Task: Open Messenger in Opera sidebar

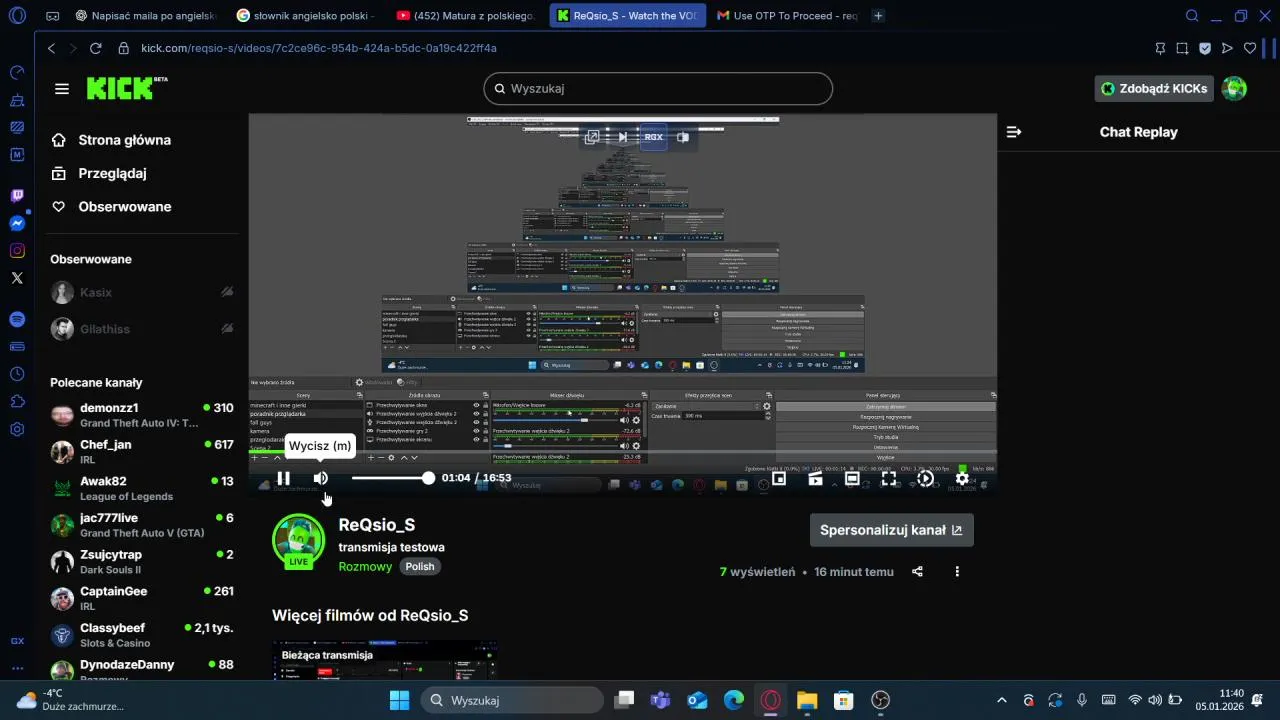Action: click(x=17, y=224)
